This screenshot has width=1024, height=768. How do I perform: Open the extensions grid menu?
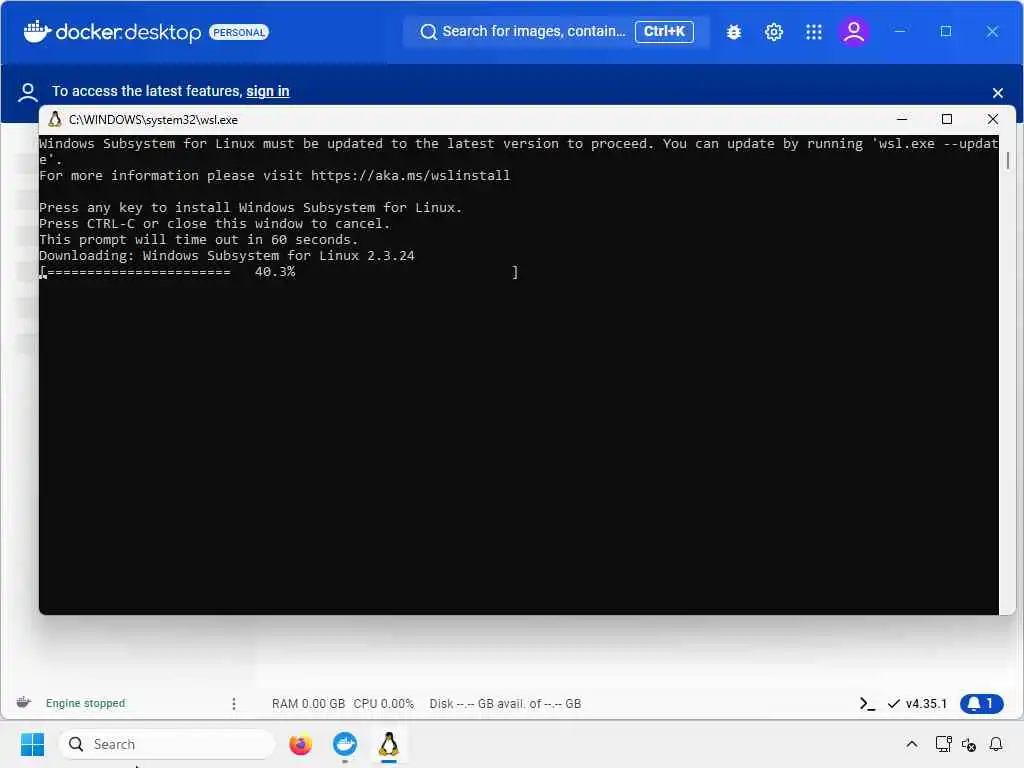click(x=814, y=31)
